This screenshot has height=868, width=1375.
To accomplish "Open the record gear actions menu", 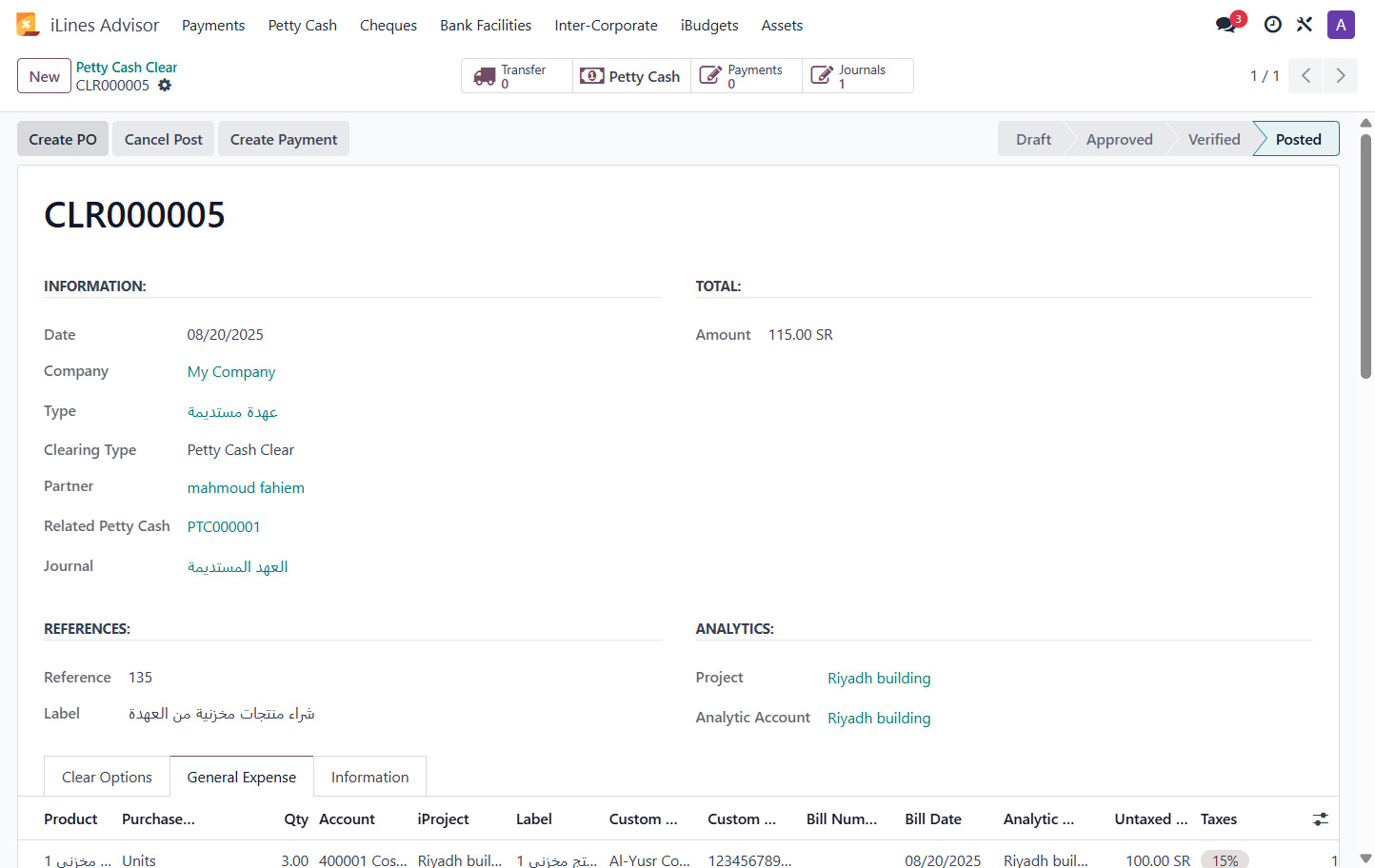I will click(165, 86).
